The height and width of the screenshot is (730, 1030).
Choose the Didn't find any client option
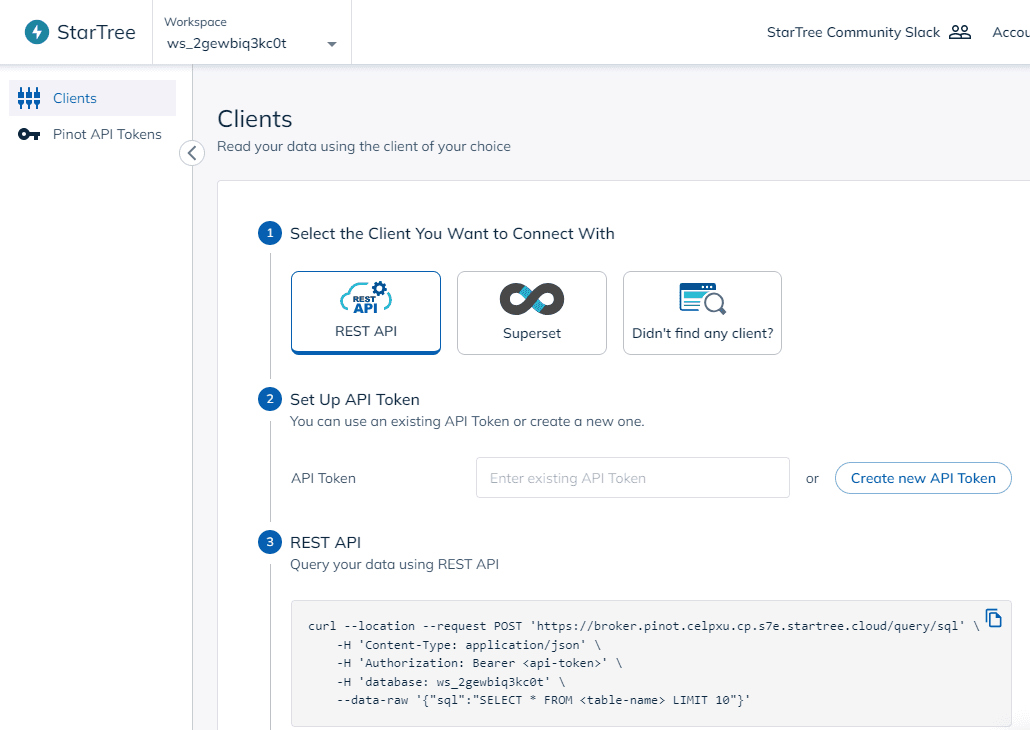[x=701, y=312]
